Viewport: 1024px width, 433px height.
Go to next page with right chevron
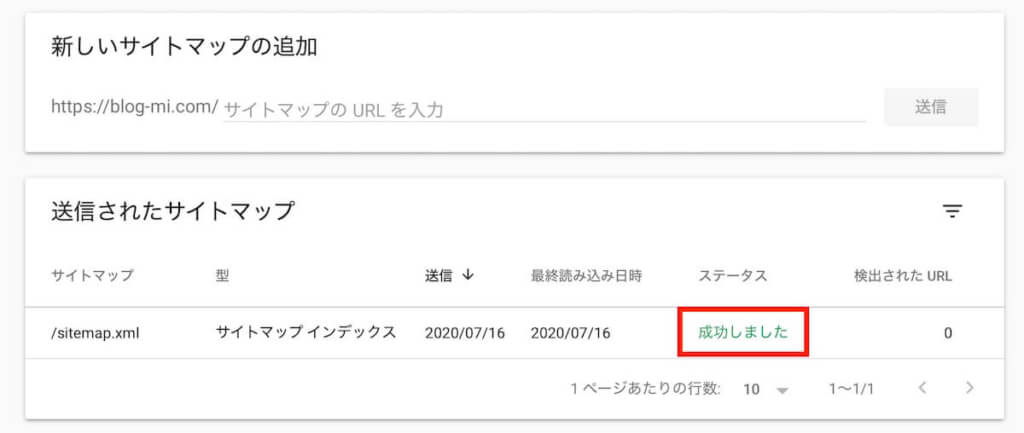tap(969, 388)
